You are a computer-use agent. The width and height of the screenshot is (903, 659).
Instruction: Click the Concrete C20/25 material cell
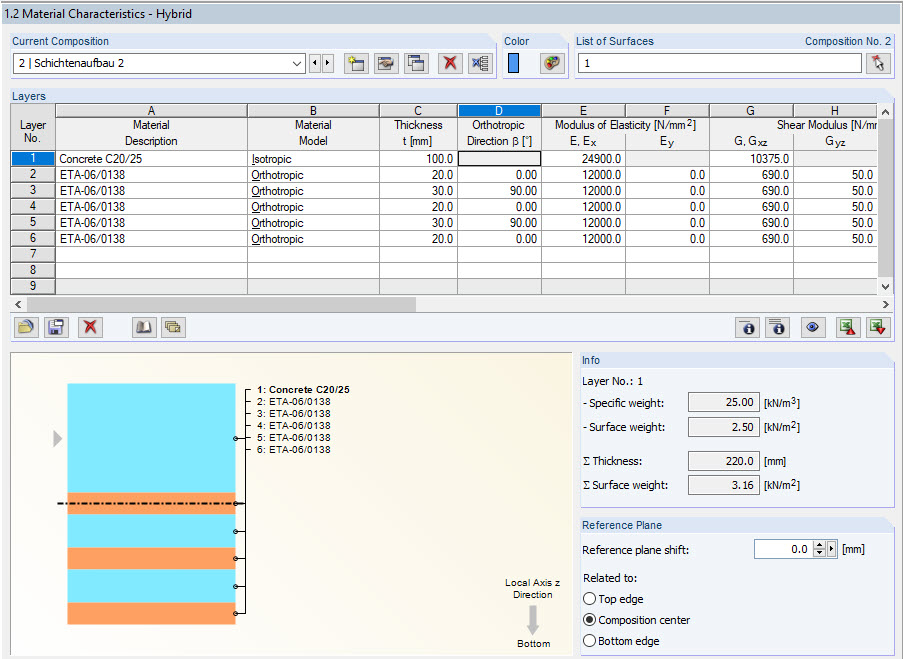point(151,158)
